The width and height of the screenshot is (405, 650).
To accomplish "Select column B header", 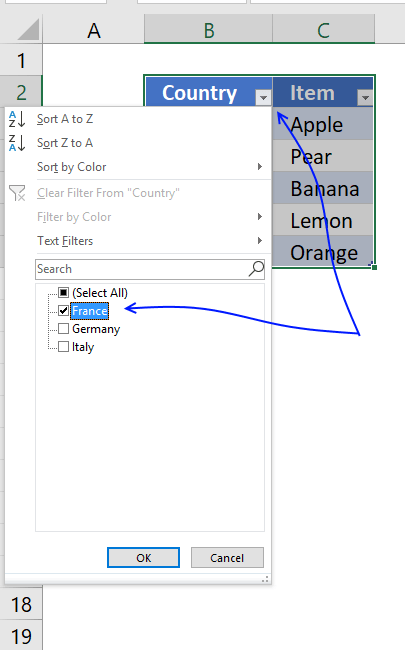I will pyautogui.click(x=209, y=30).
